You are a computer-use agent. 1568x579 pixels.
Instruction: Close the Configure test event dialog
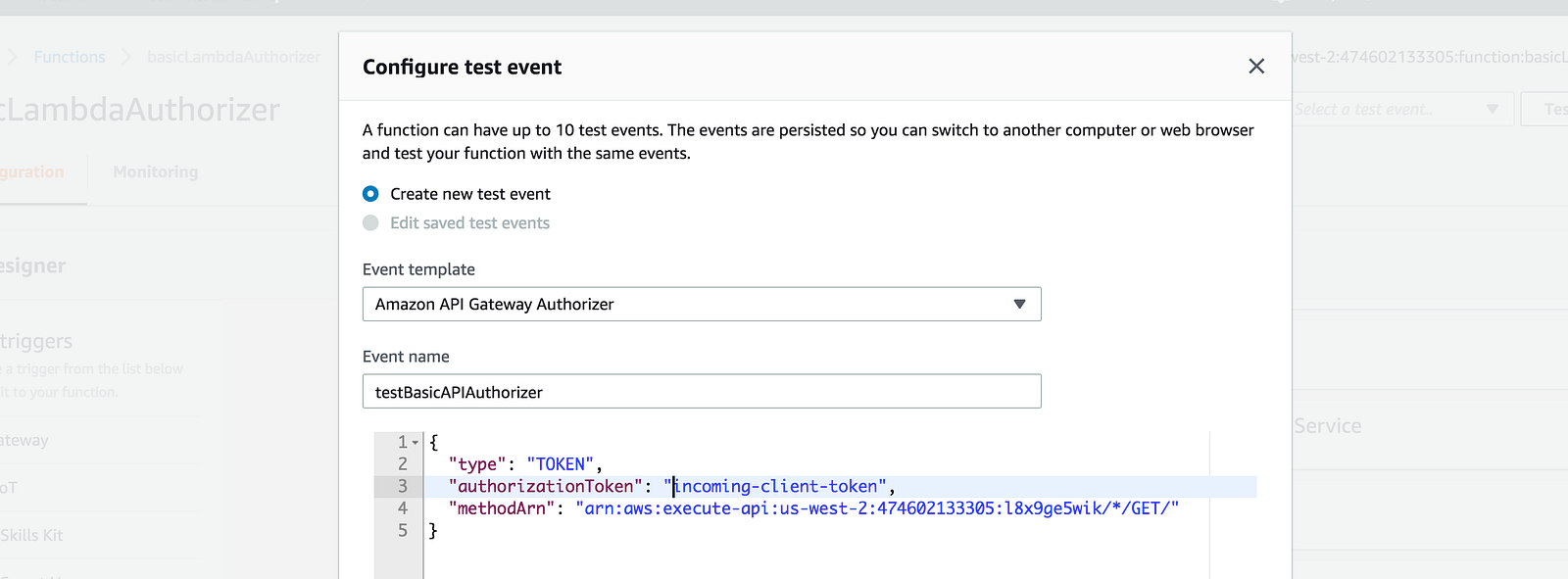1256,67
